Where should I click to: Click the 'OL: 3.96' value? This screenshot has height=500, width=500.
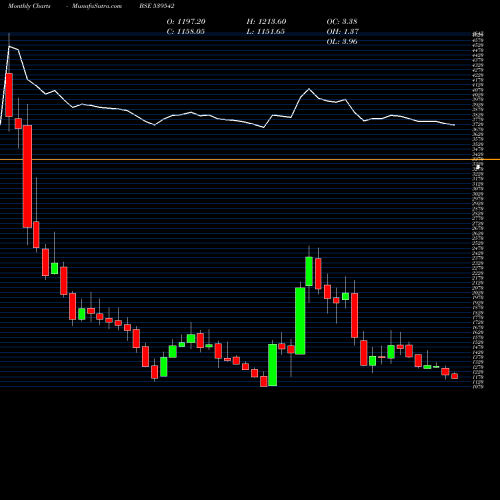pyautogui.click(x=342, y=42)
